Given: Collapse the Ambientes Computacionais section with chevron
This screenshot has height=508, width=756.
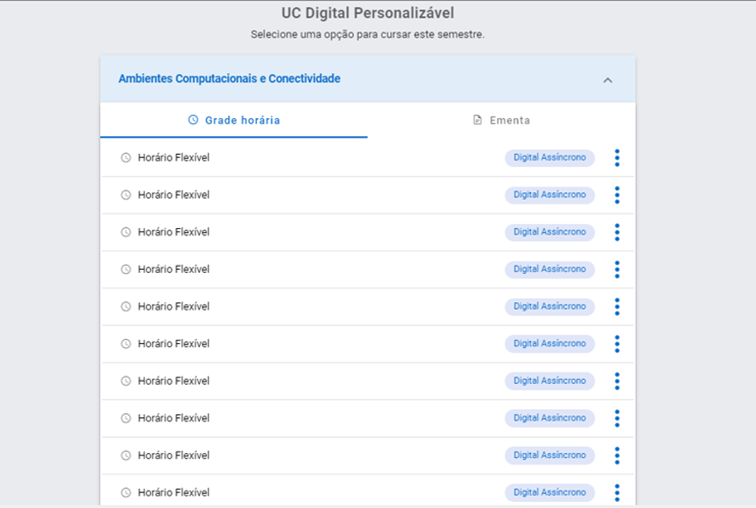Looking at the screenshot, I should [x=608, y=80].
